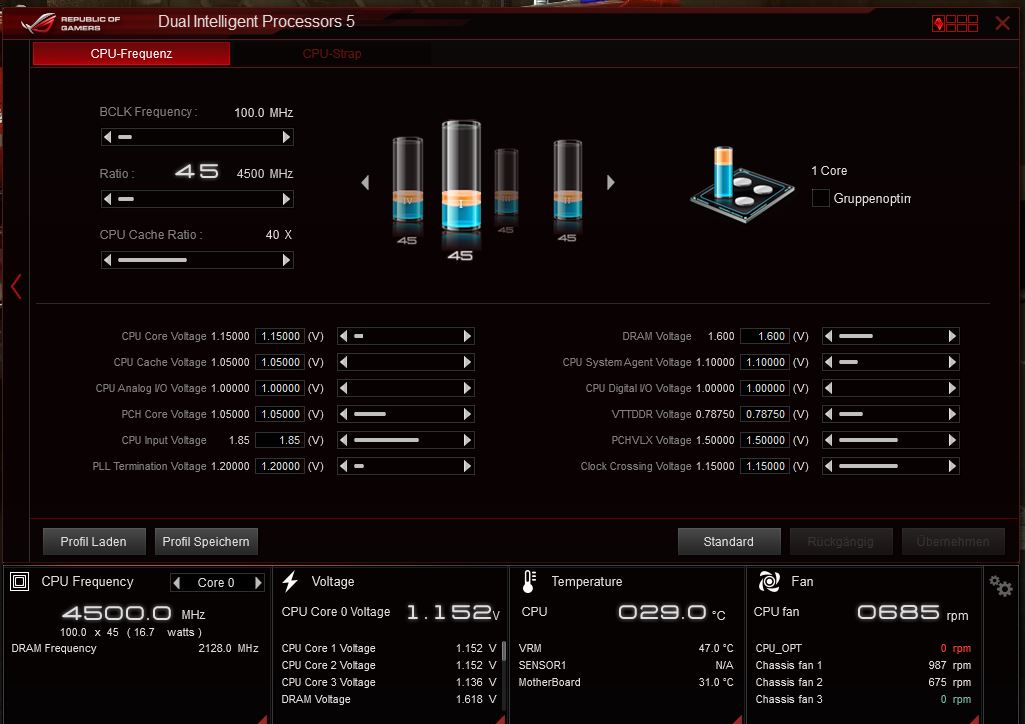Switch to the CPU-Strap tab
The width and height of the screenshot is (1025, 724).
pos(331,54)
